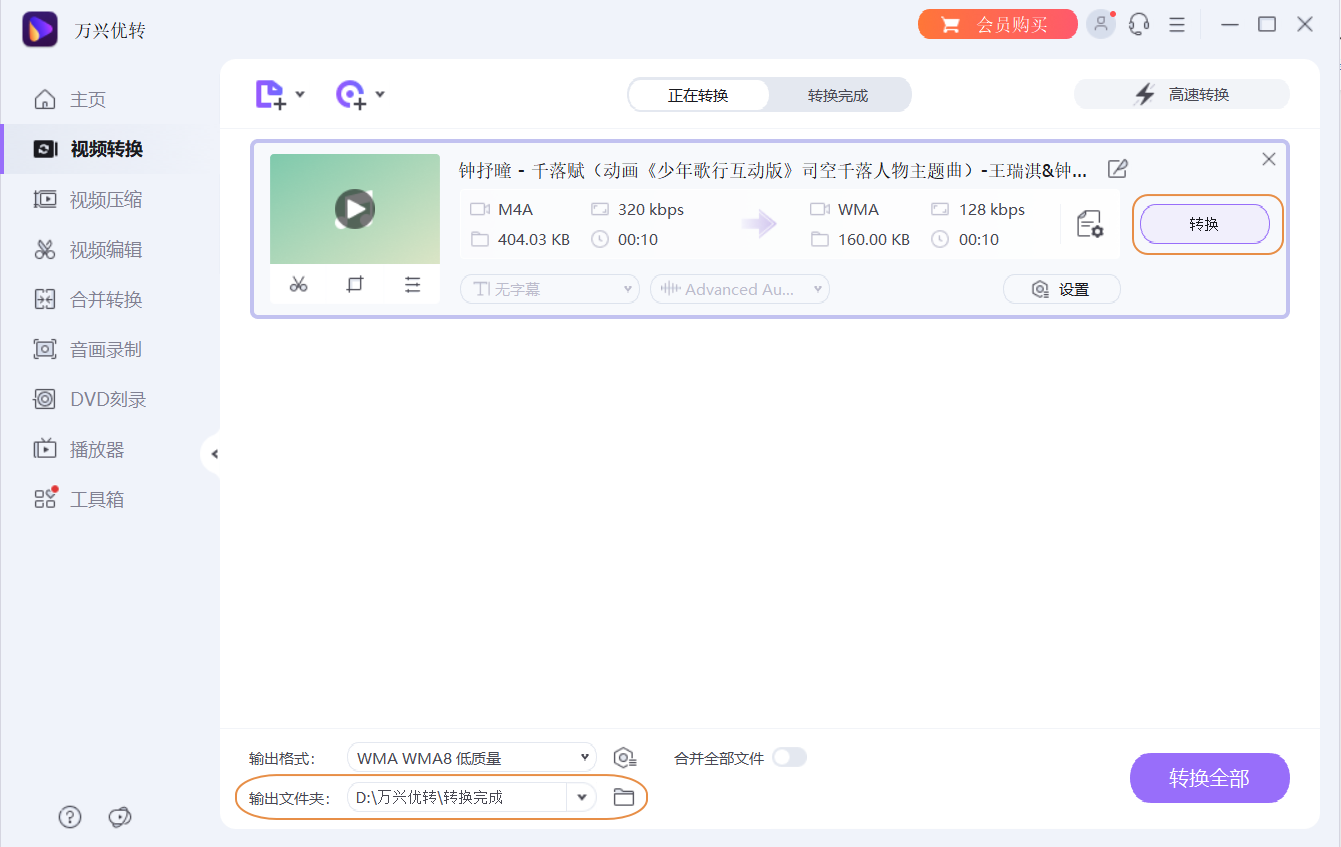The height and width of the screenshot is (847, 1341).
Task: Select the 正在转换 tab
Action: [x=698, y=94]
